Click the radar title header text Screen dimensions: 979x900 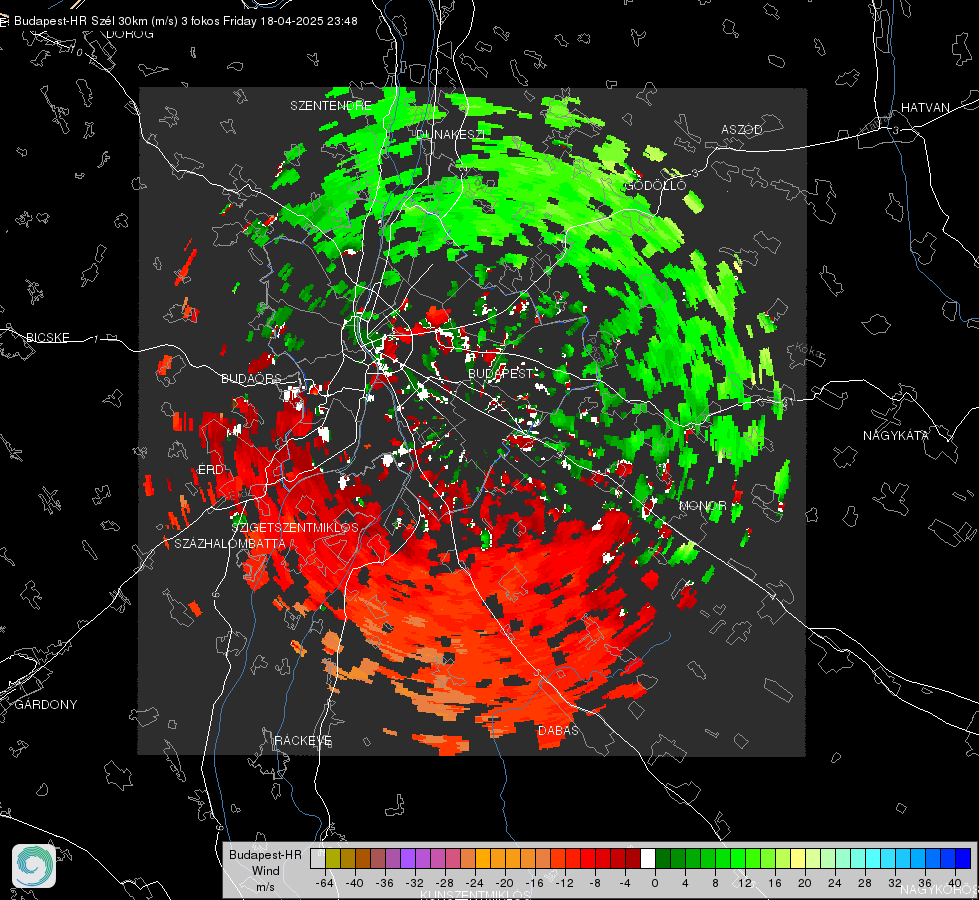[185, 21]
